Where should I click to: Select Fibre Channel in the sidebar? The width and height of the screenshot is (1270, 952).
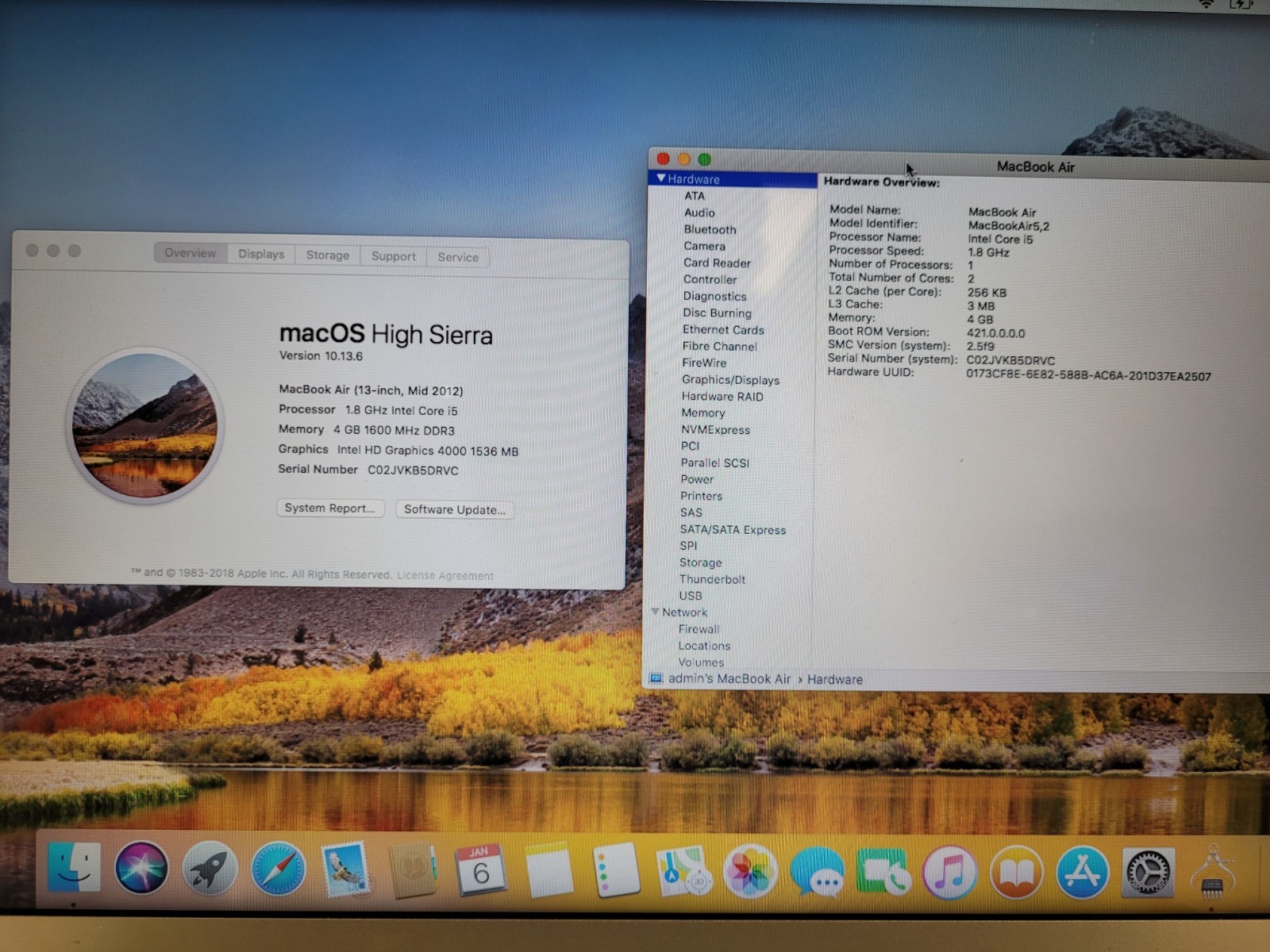pyautogui.click(x=719, y=346)
